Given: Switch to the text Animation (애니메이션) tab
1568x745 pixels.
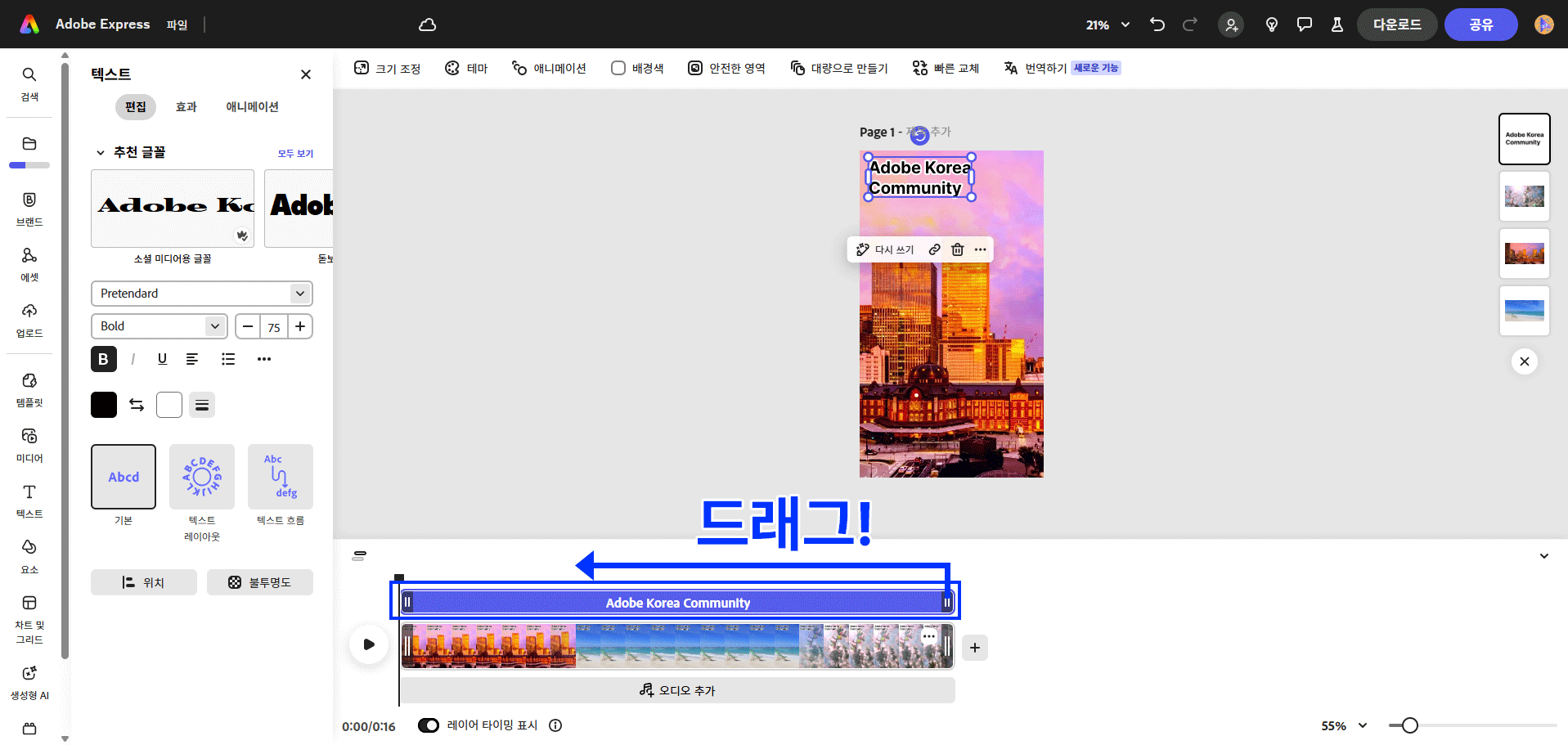Looking at the screenshot, I should click(253, 106).
